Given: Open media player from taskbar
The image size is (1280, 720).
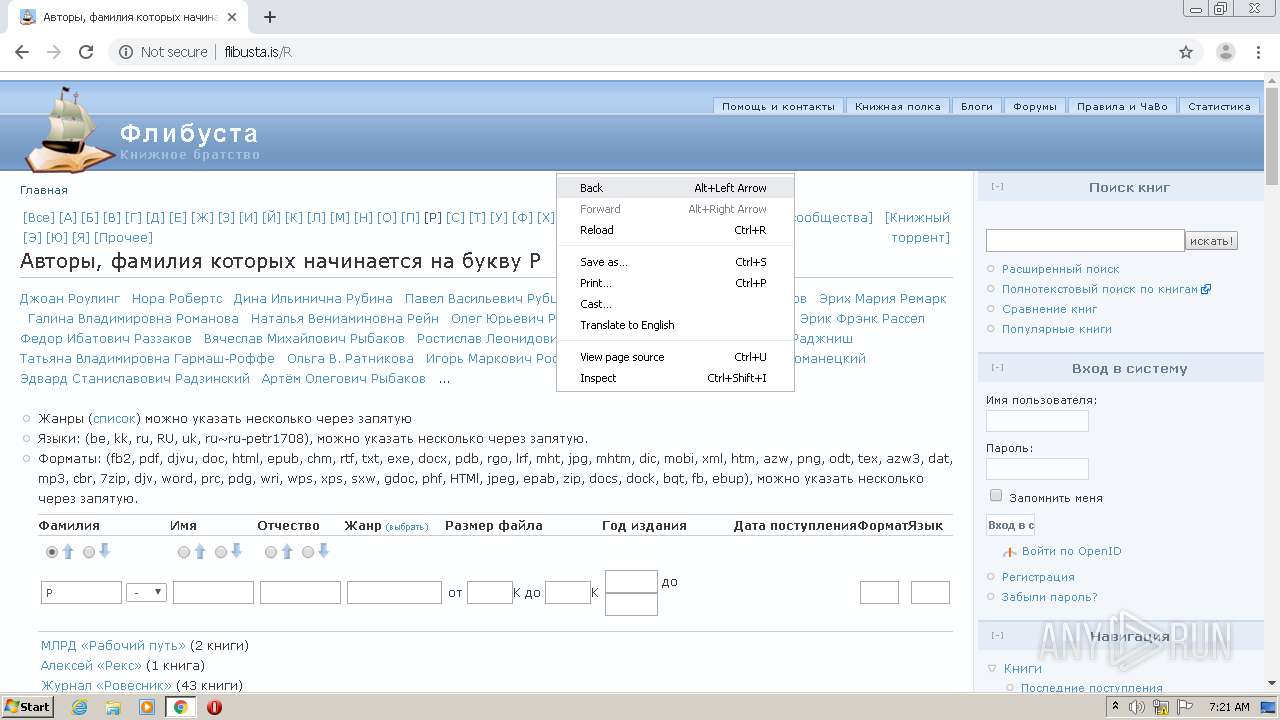Looking at the screenshot, I should [x=147, y=707].
